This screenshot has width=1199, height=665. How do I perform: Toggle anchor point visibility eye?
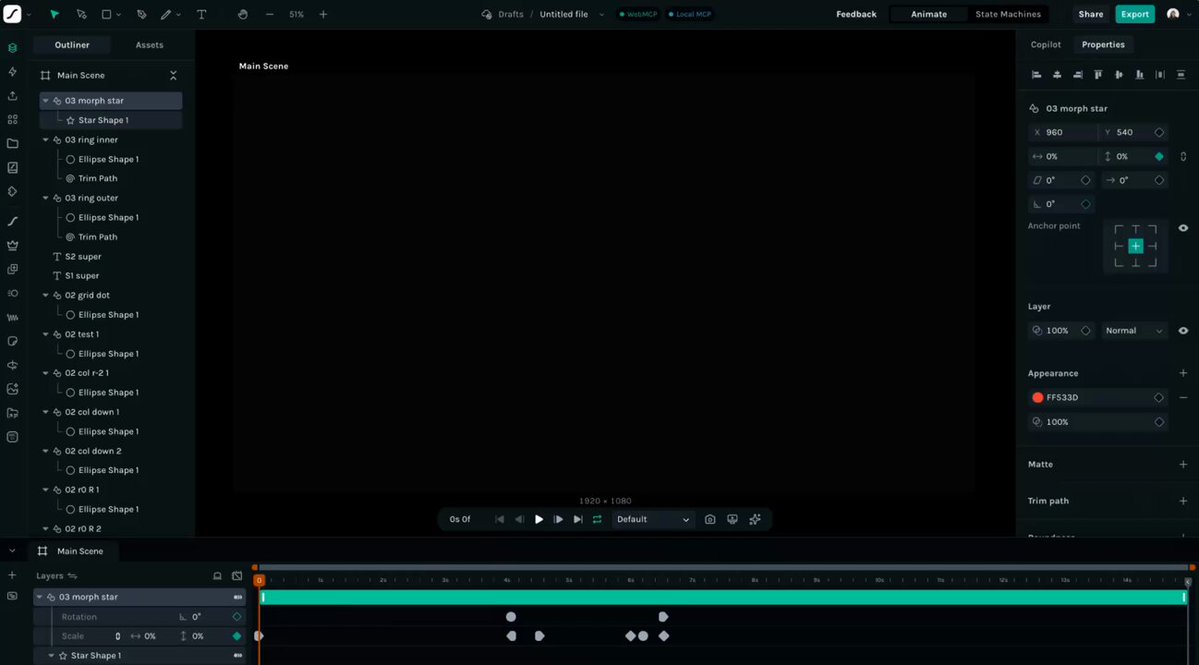click(1183, 228)
